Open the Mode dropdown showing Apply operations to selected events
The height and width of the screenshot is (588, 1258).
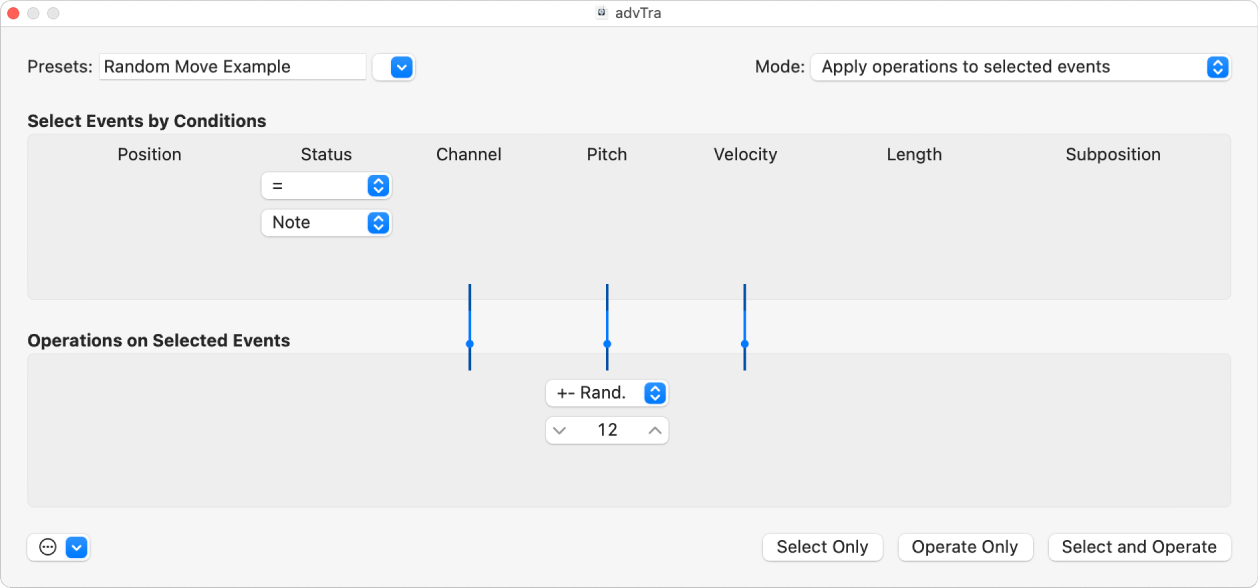(x=1019, y=67)
